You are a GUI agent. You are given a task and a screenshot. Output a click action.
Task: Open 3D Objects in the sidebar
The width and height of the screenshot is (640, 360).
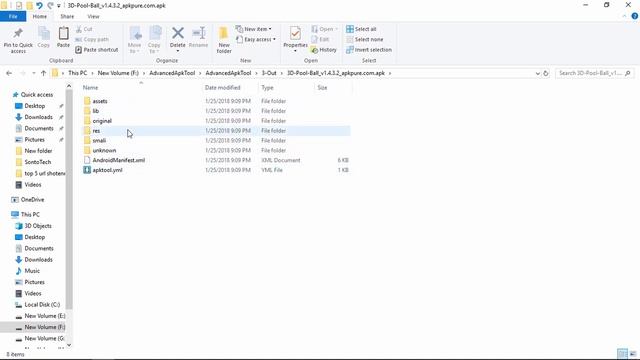[x=38, y=226]
